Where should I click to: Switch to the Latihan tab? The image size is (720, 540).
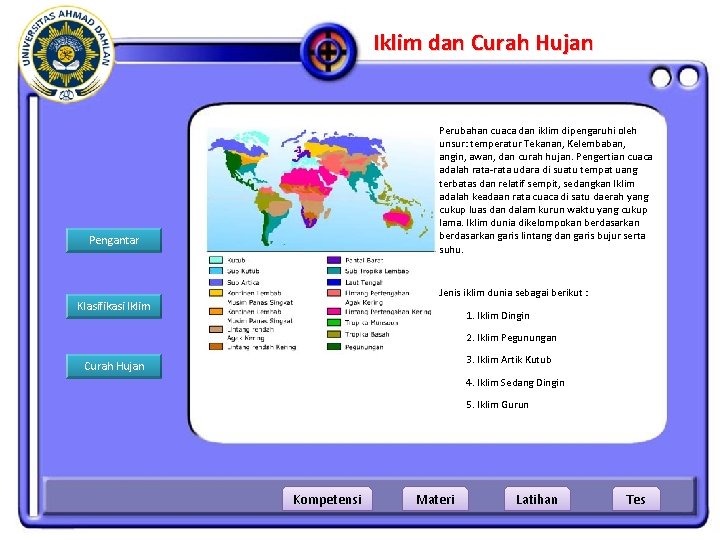(537, 499)
